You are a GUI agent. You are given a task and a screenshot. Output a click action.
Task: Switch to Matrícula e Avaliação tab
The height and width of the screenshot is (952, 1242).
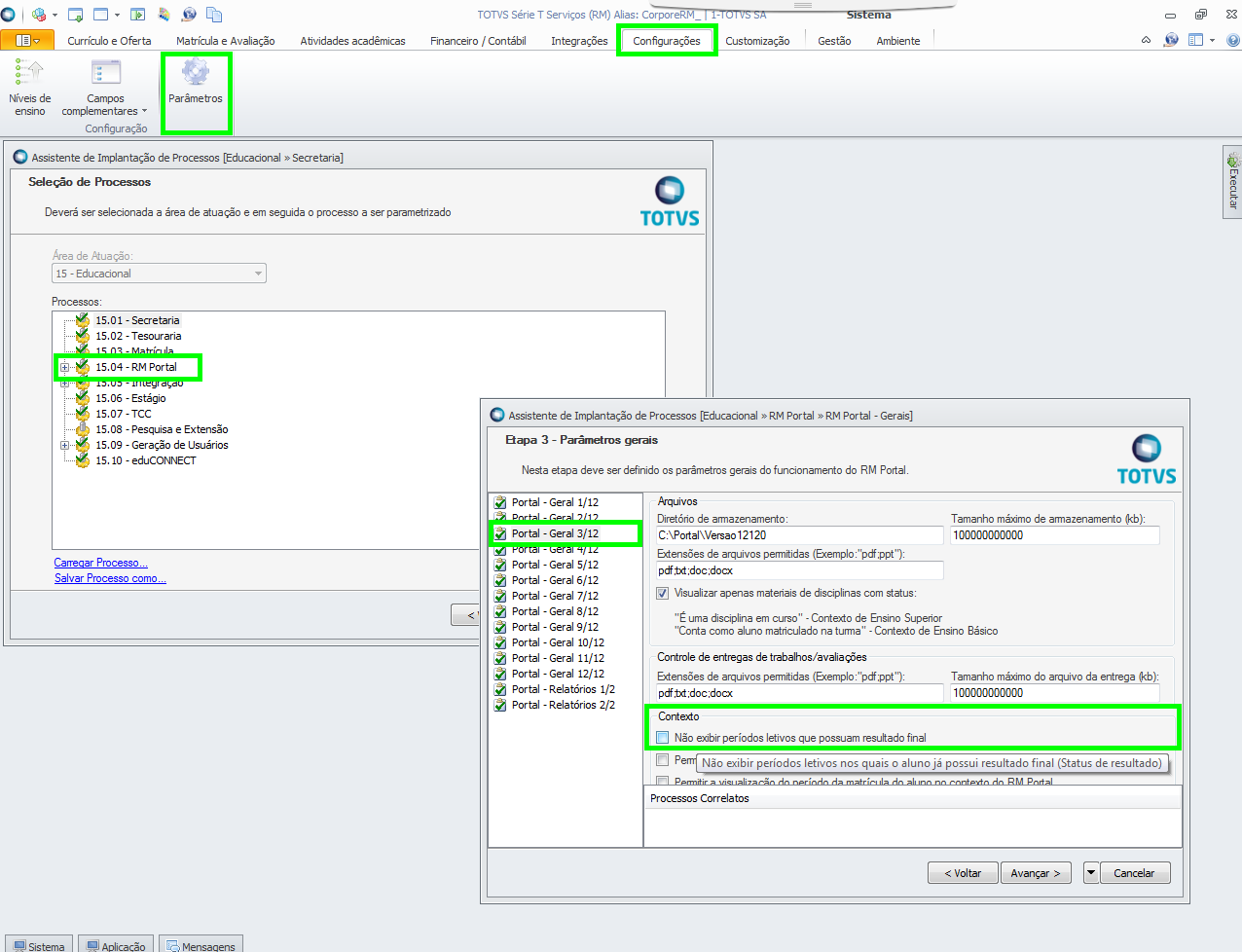pyautogui.click(x=226, y=41)
